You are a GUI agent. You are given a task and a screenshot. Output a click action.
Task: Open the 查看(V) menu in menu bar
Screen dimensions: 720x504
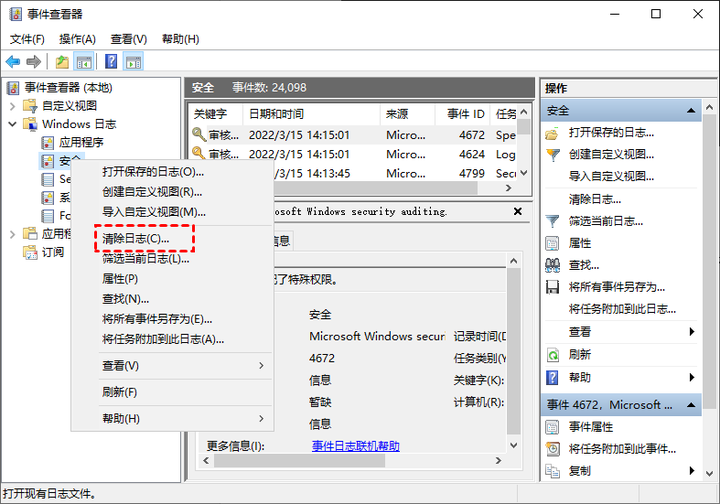(x=129, y=39)
